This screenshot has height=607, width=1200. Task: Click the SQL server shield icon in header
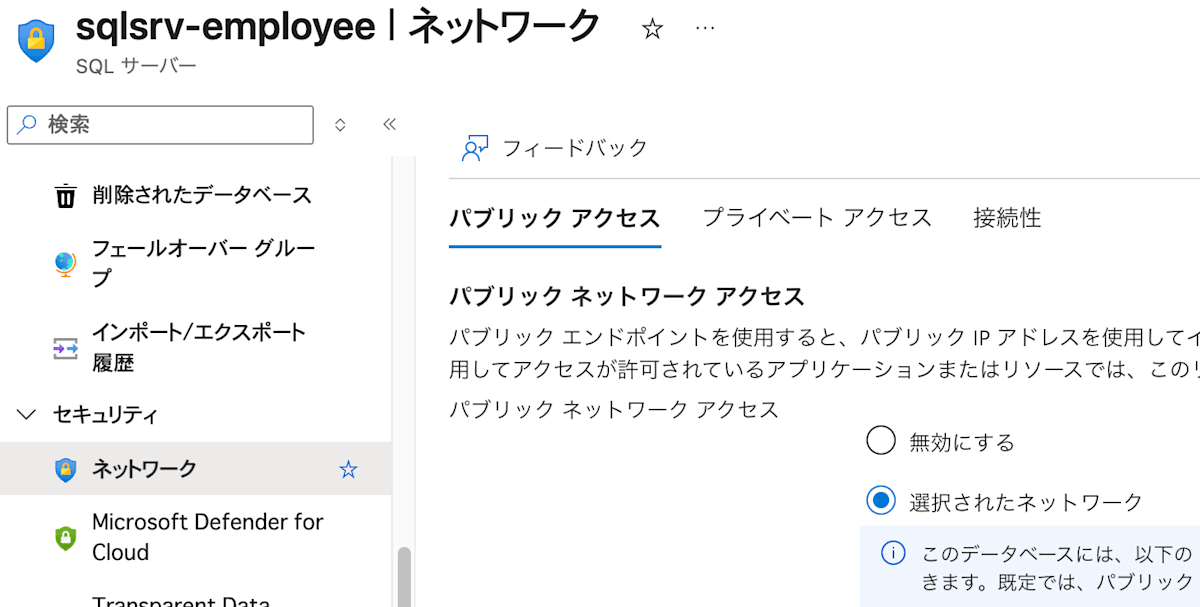[x=36, y=40]
